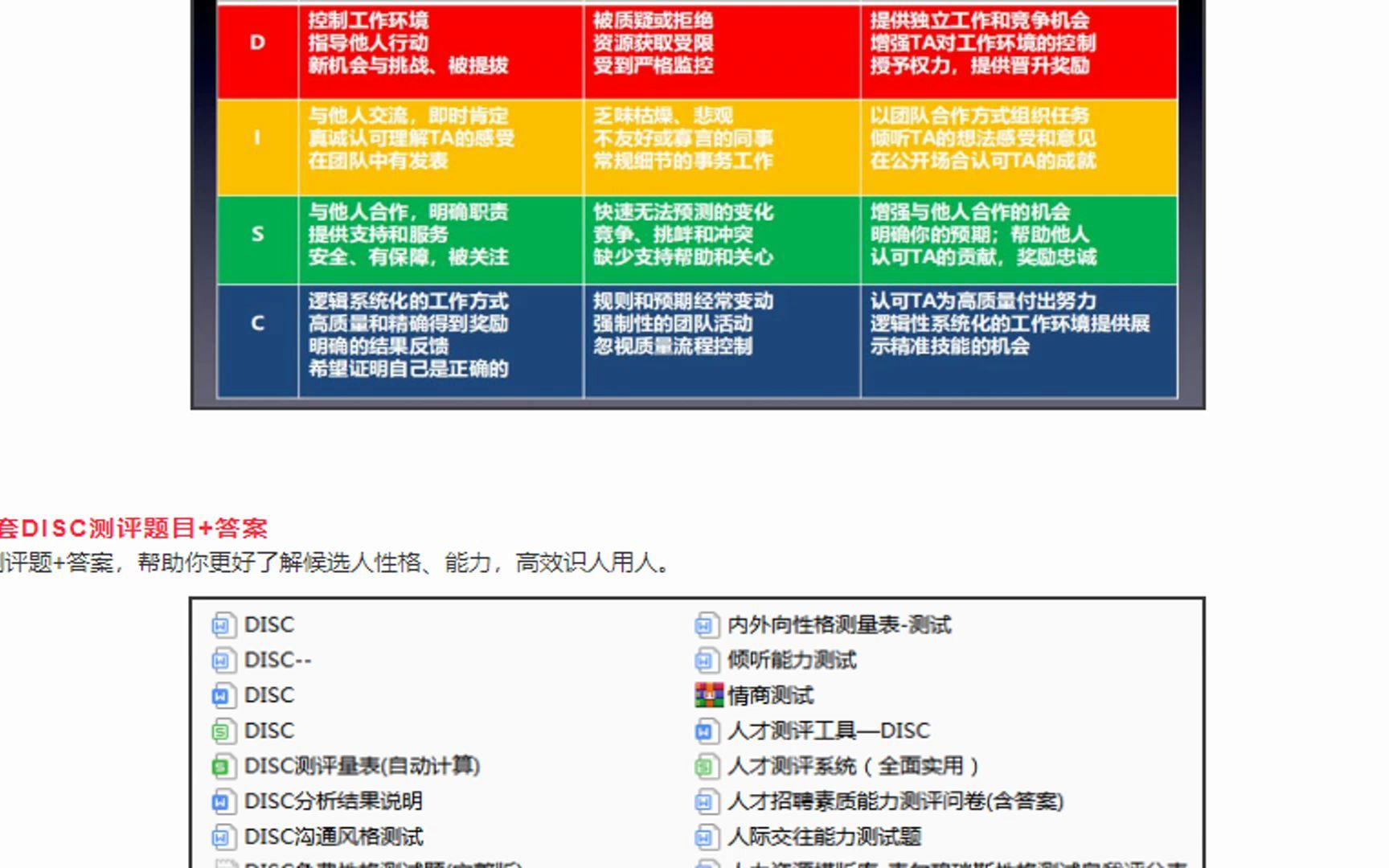Click the archive icon beside 情商测试
Viewport: 1389px width, 868px height.
tap(708, 695)
